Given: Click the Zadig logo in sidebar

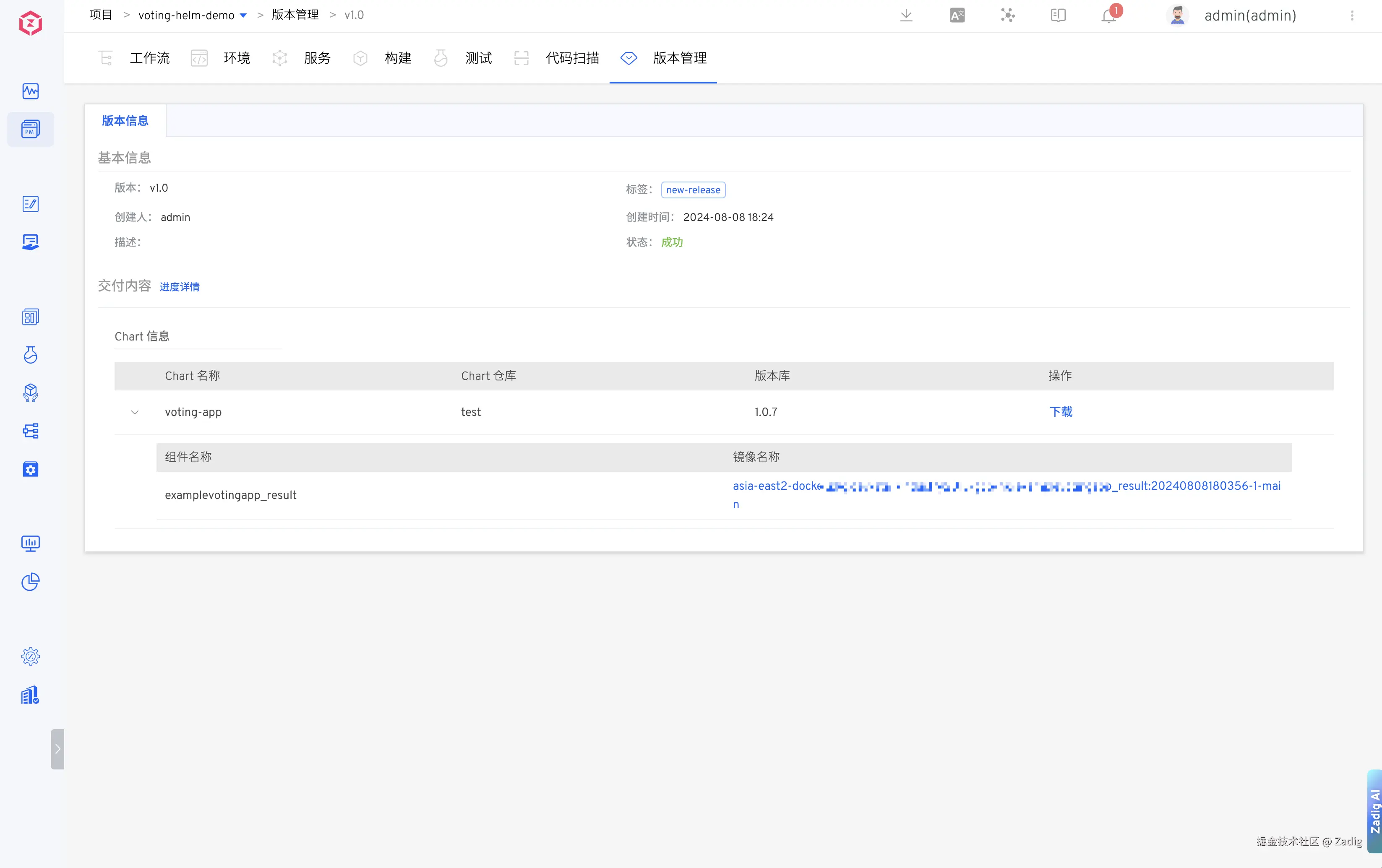Looking at the screenshot, I should pos(31,23).
